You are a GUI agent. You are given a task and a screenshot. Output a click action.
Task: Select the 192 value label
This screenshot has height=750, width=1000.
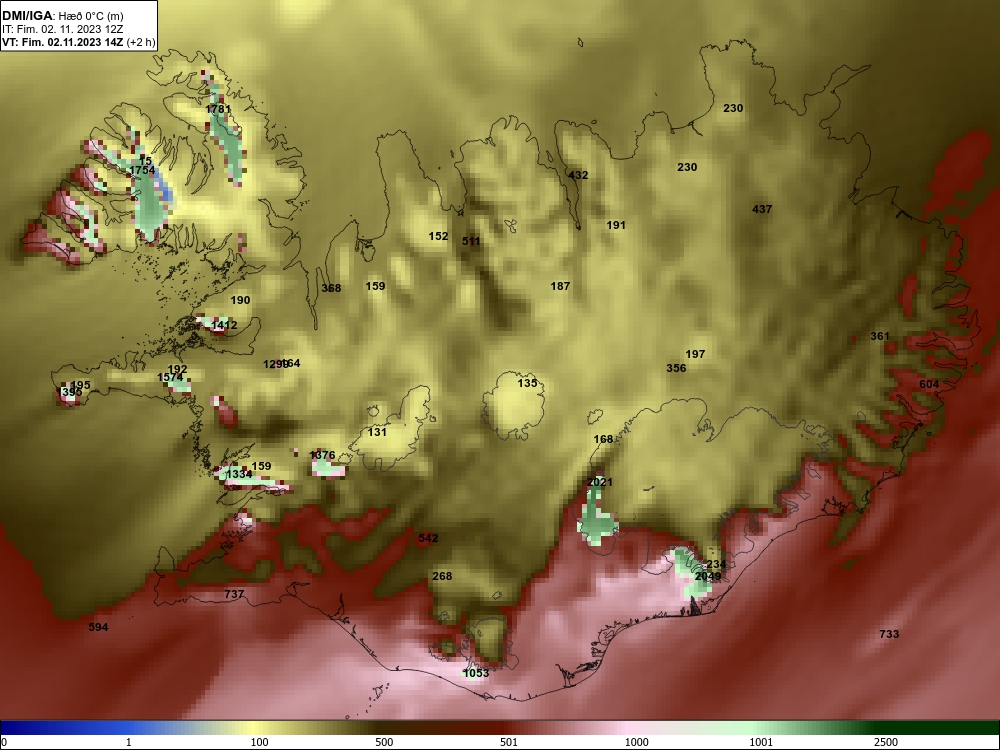[x=177, y=369]
